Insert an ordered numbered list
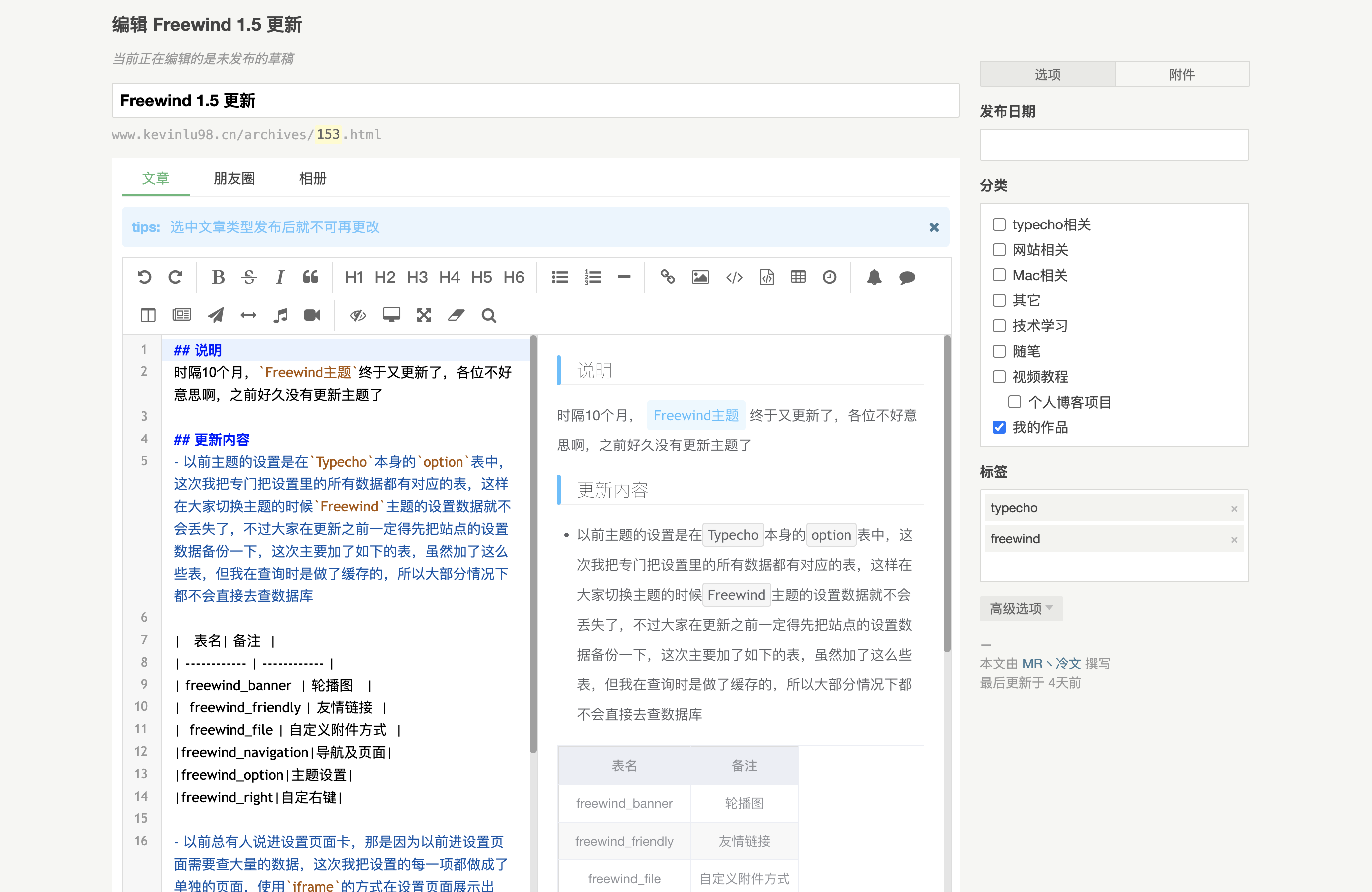Image resolution: width=1372 pixels, height=892 pixels. tap(592, 277)
